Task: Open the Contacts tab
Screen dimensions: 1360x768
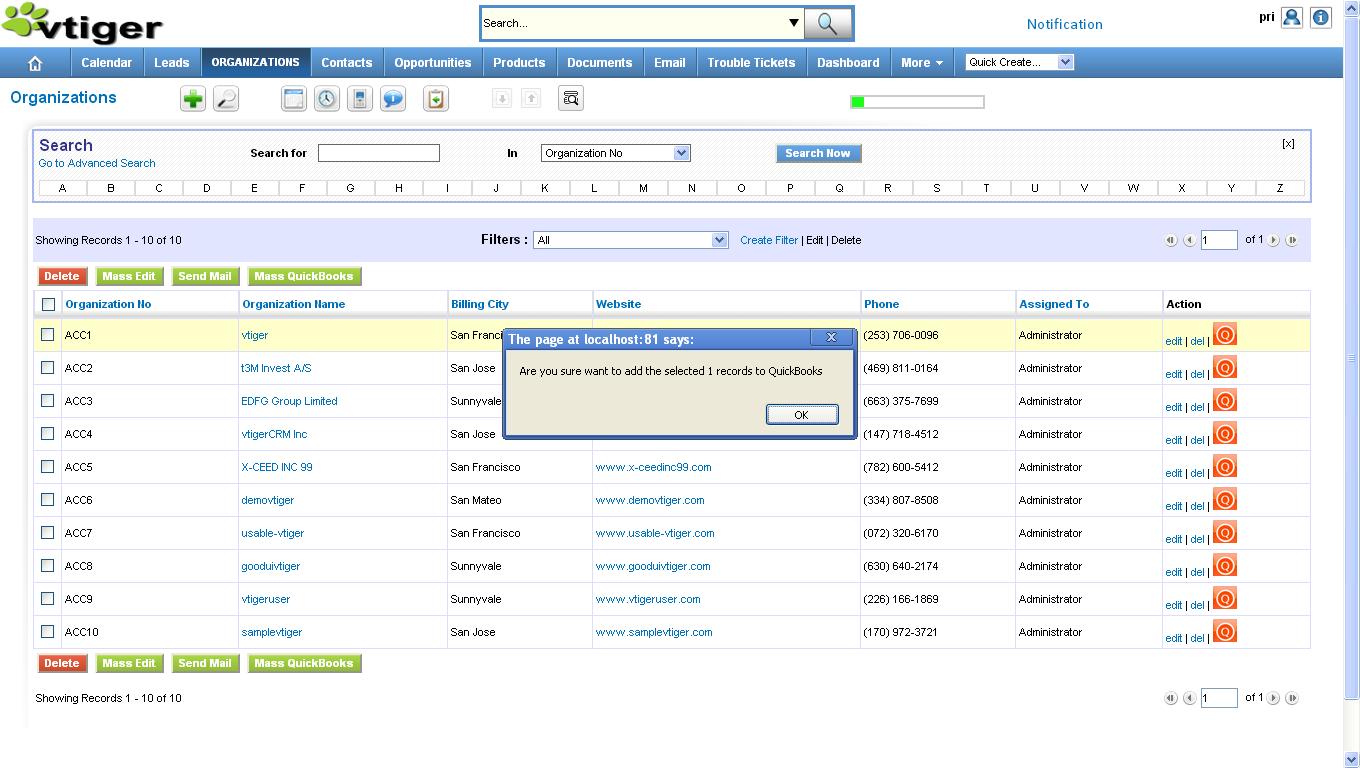Action: coord(346,62)
